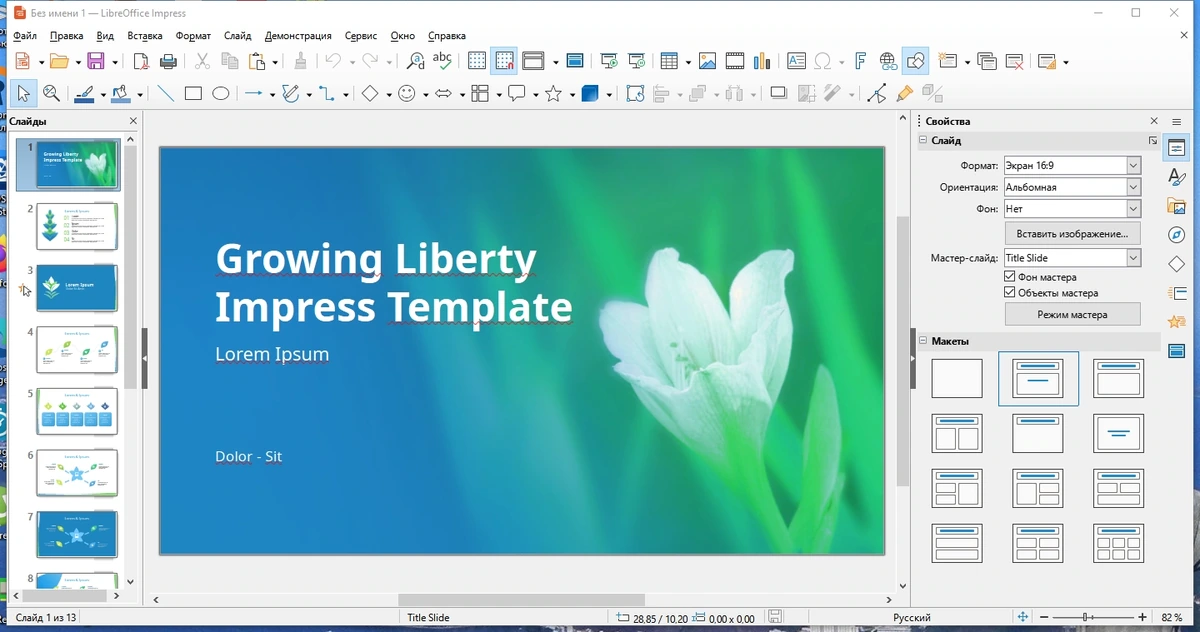
Task: Click Master Slide view icon
Action: coord(575,61)
